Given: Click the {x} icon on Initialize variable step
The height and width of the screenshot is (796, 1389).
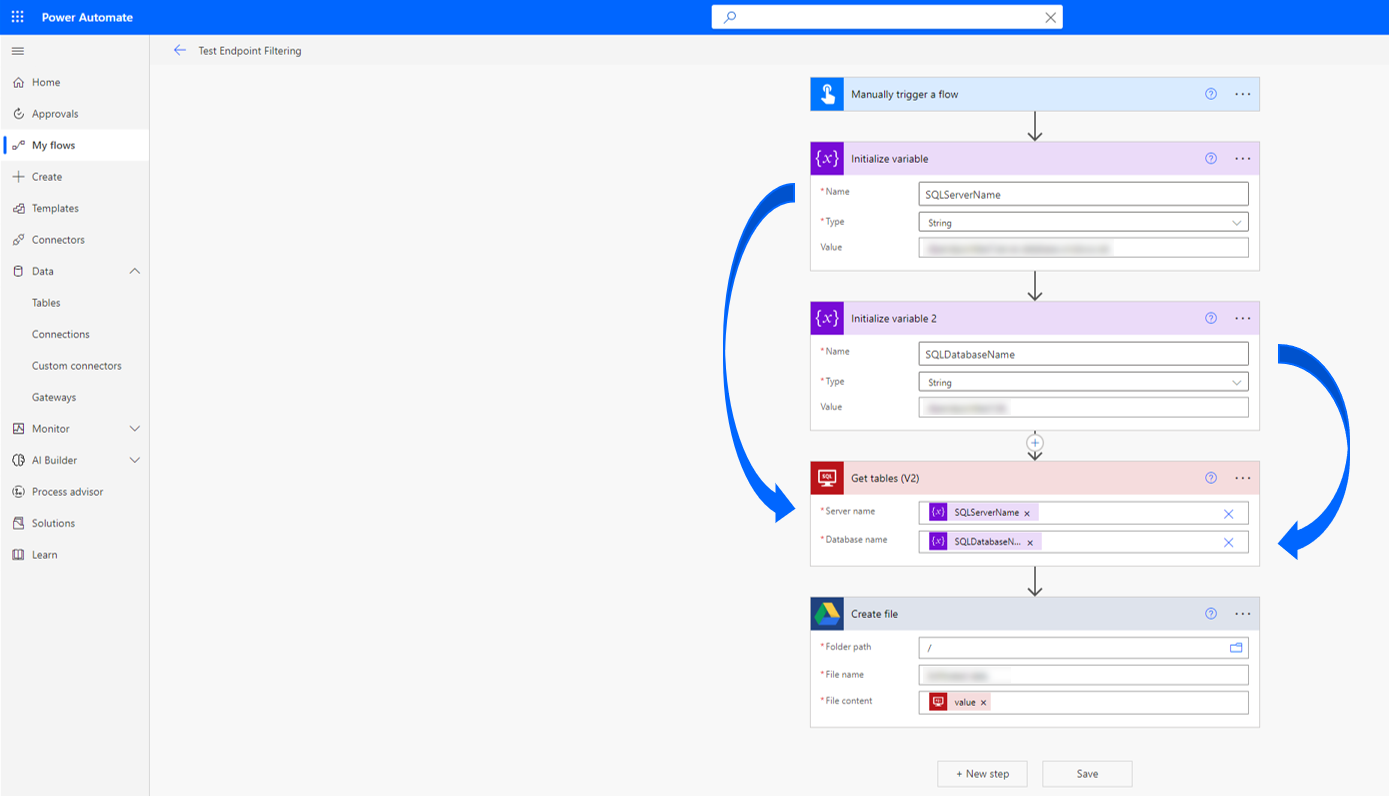Looking at the screenshot, I should point(826,158).
